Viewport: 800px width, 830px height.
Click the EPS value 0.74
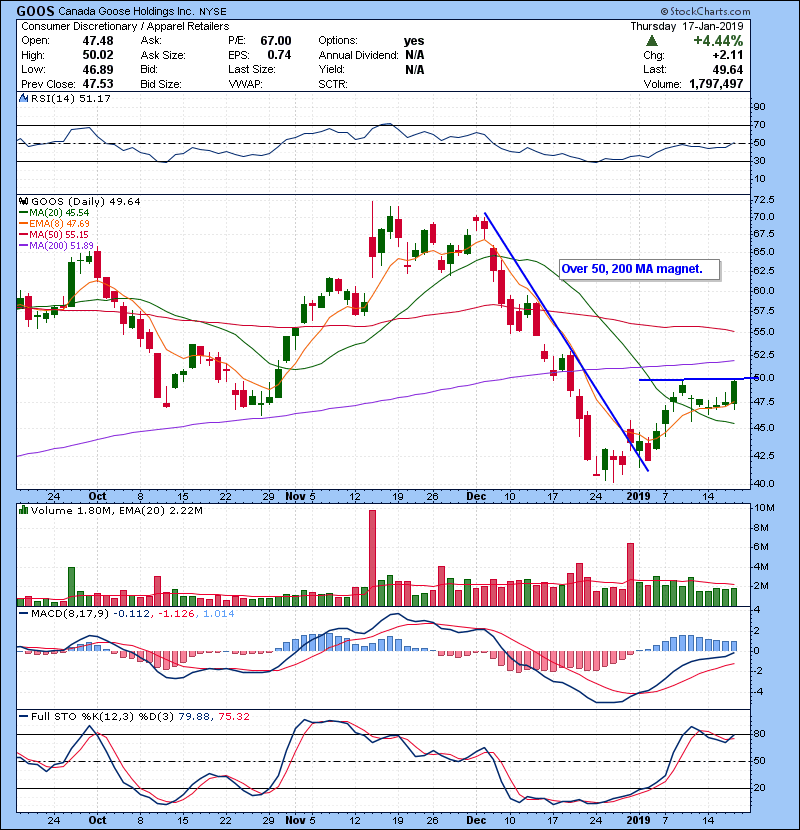(279, 55)
